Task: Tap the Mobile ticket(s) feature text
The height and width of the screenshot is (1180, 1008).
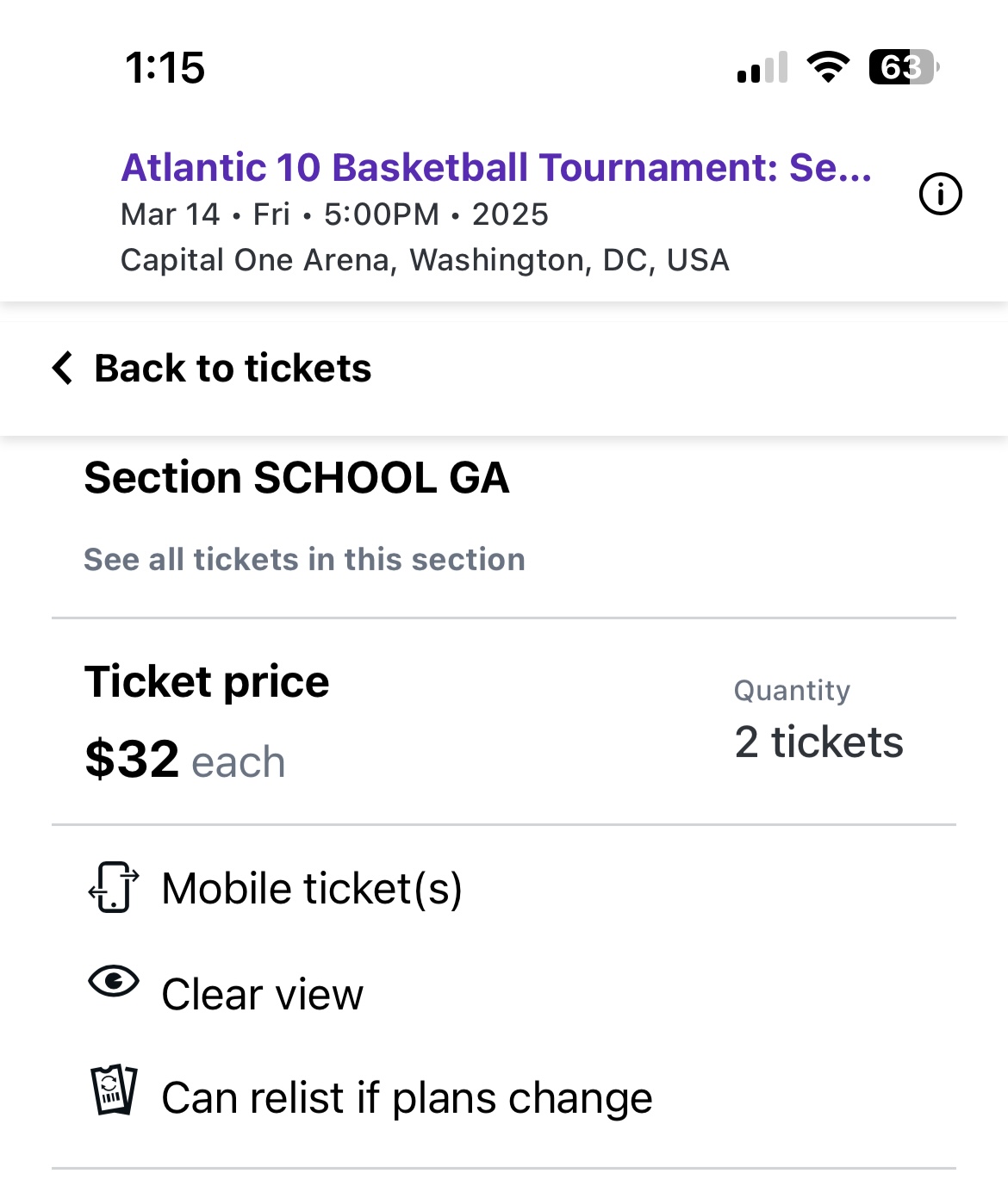Action: [x=312, y=889]
